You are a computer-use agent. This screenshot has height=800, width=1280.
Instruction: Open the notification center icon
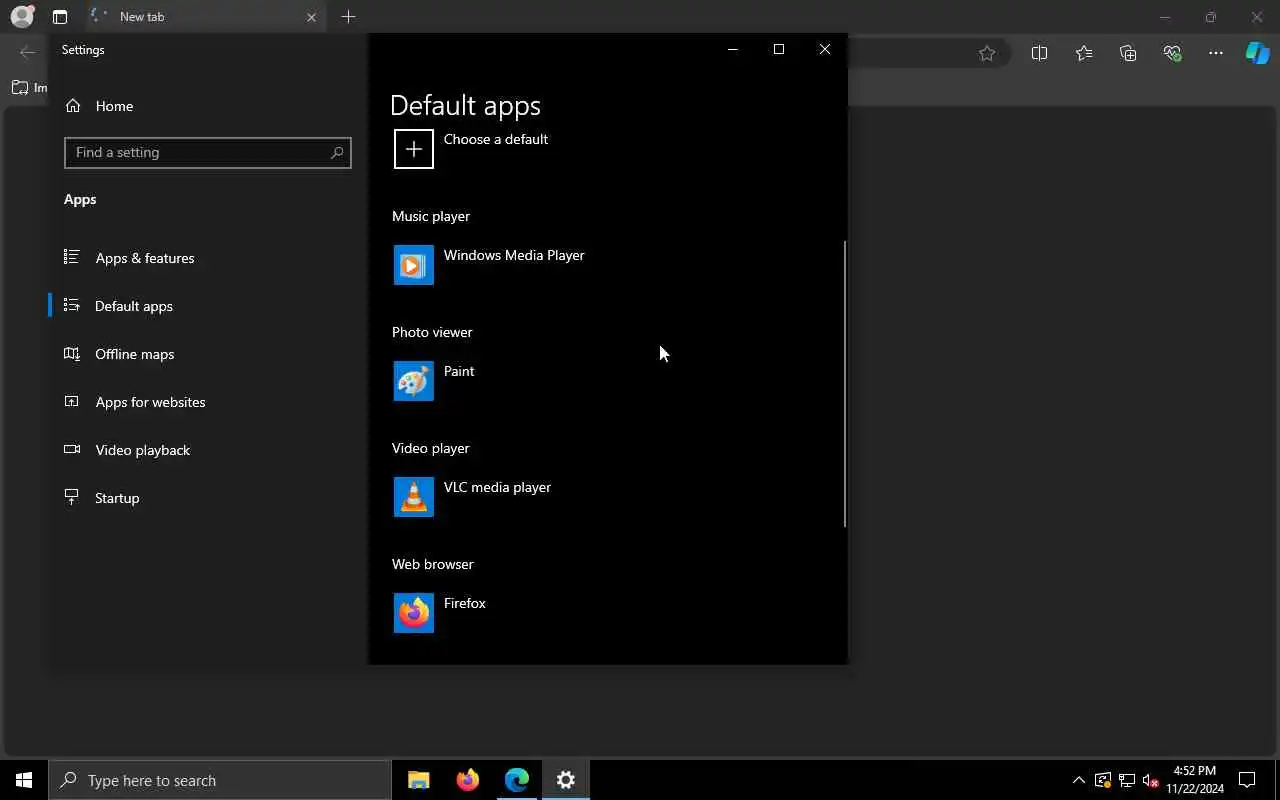click(1247, 780)
